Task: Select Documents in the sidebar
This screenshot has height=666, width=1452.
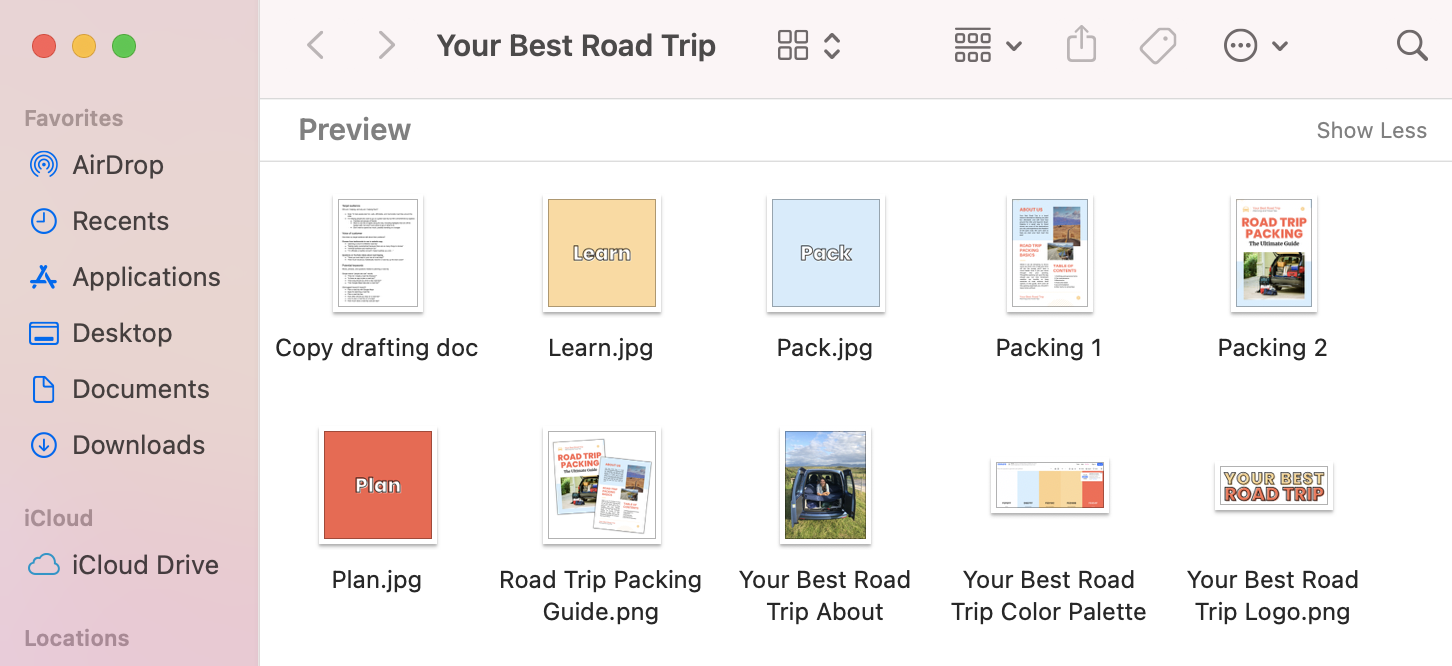Action: pyautogui.click(x=140, y=389)
